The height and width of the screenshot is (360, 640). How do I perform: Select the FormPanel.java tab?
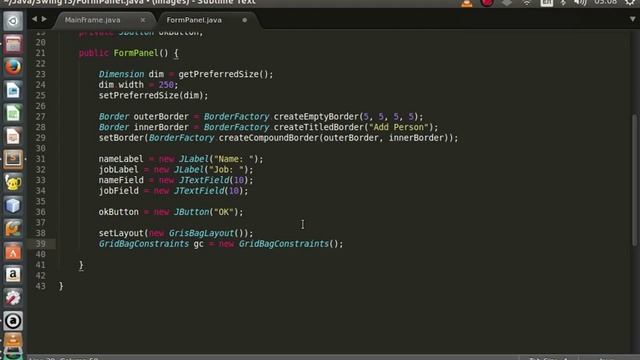[194, 20]
